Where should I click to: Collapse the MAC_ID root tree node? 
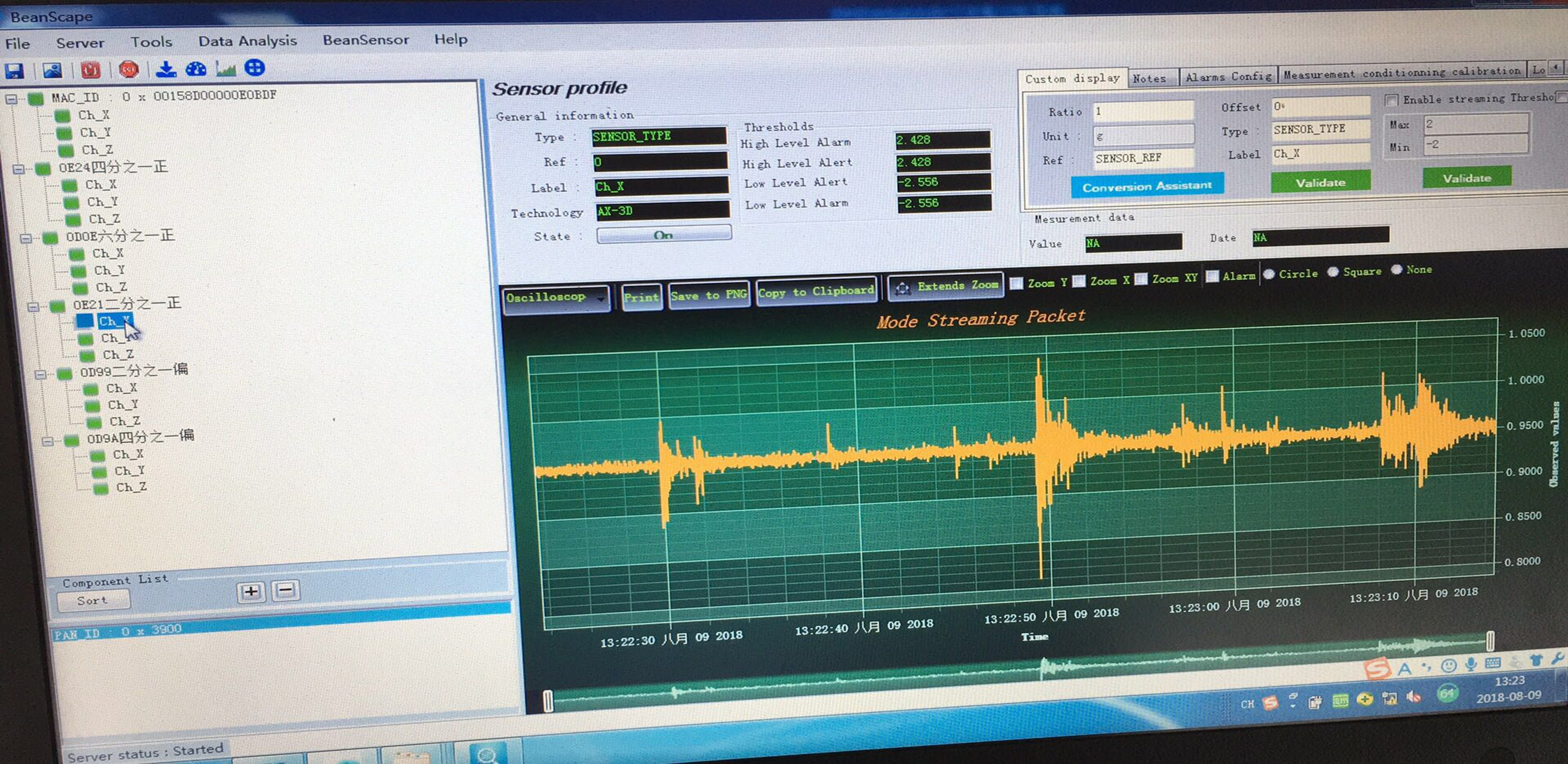click(x=11, y=99)
